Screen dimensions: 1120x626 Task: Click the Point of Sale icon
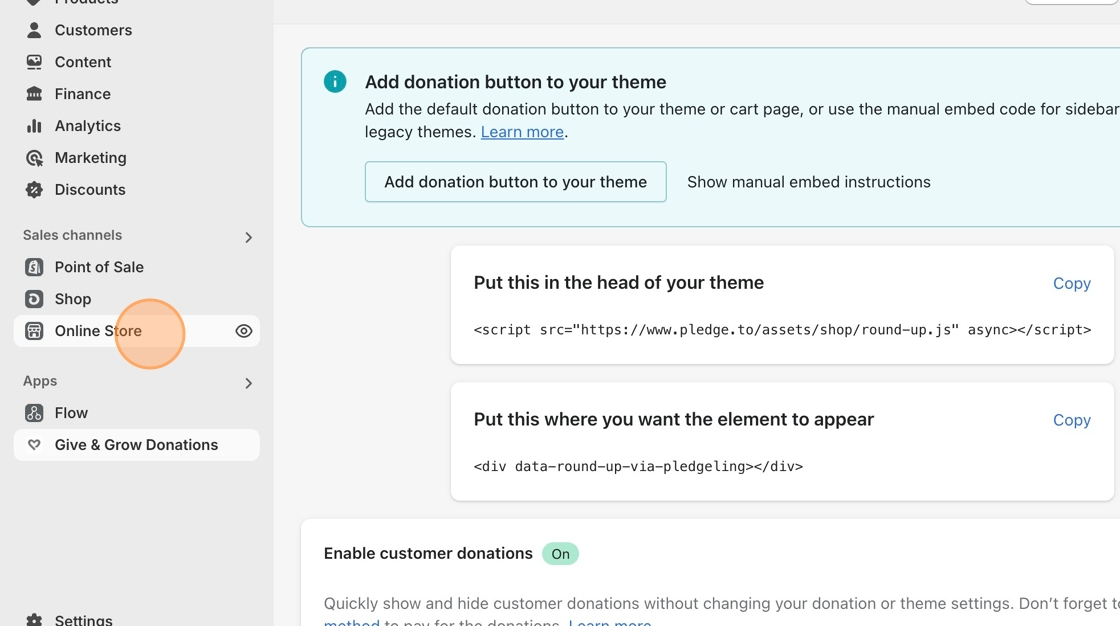pos(34,267)
